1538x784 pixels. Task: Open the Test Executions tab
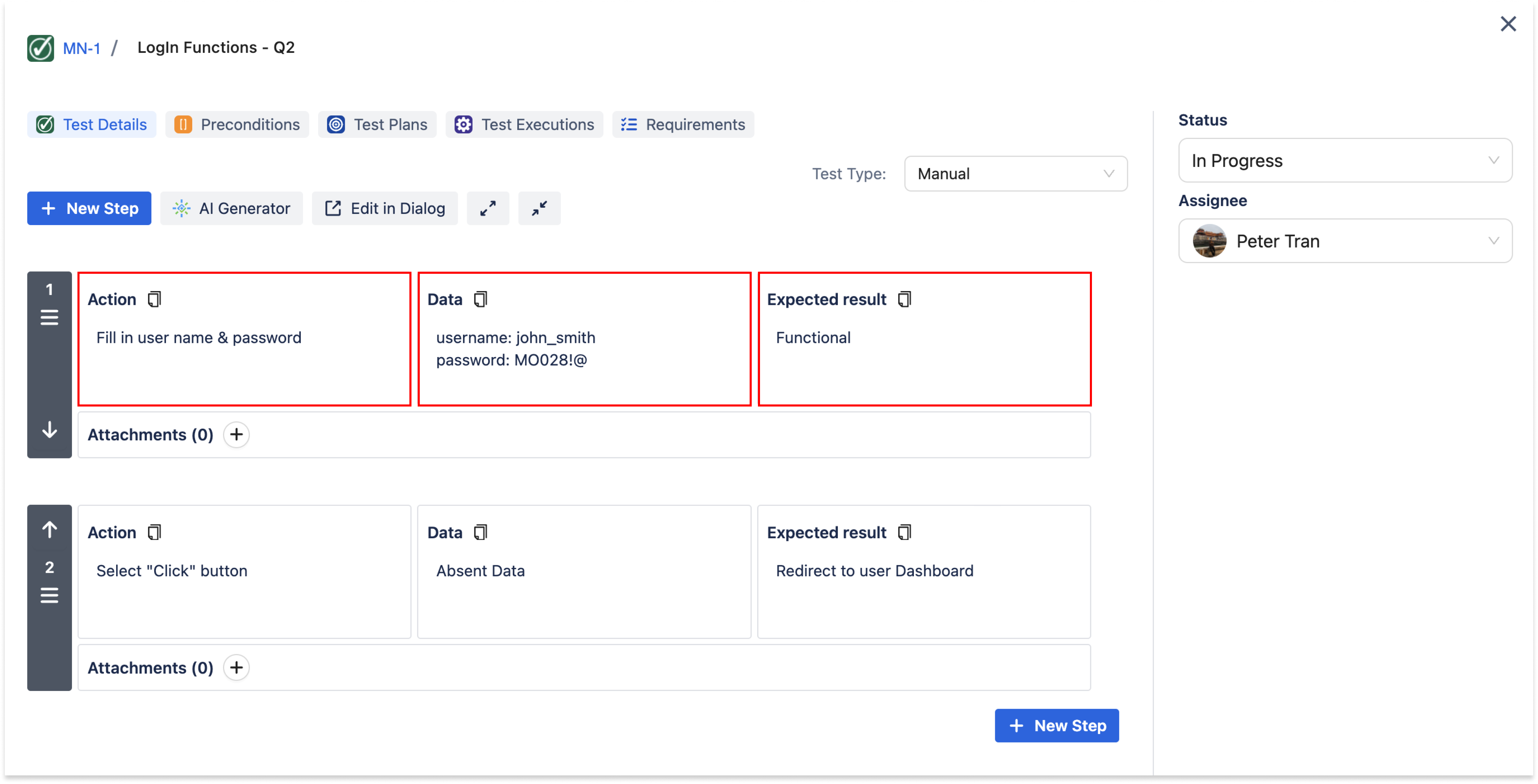[x=524, y=124]
